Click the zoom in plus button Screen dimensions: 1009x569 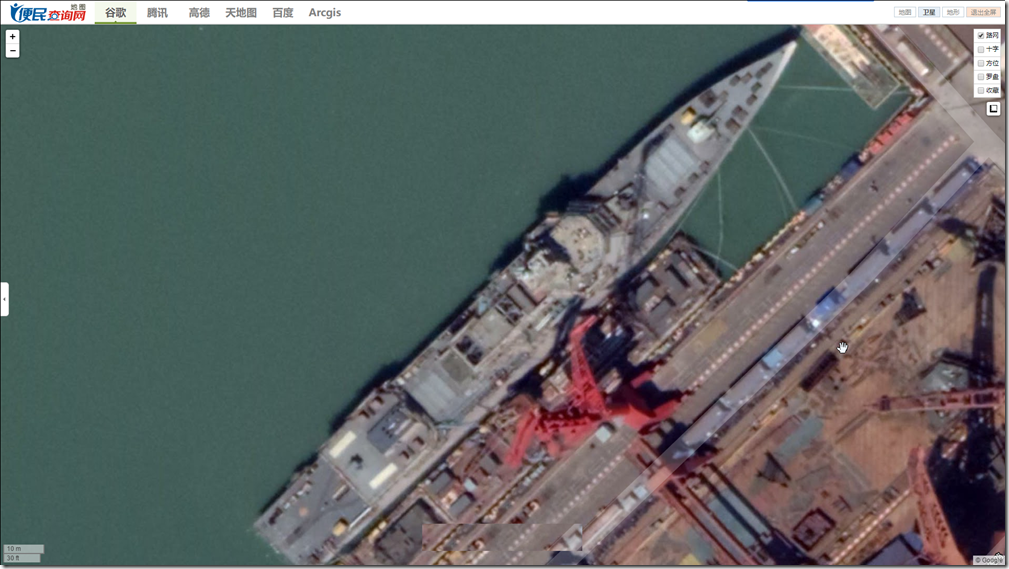(x=12, y=37)
